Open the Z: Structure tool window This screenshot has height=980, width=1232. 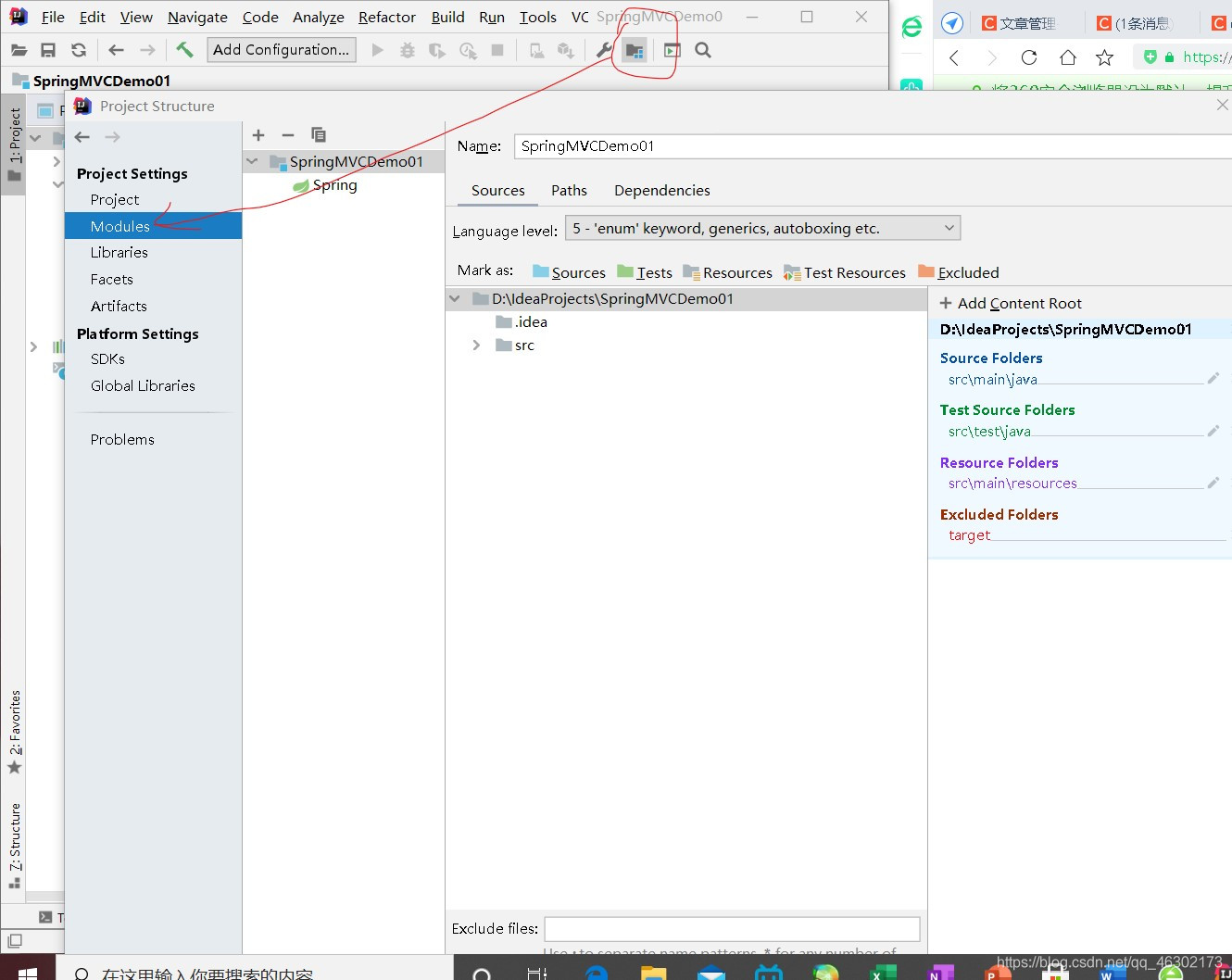(14, 845)
